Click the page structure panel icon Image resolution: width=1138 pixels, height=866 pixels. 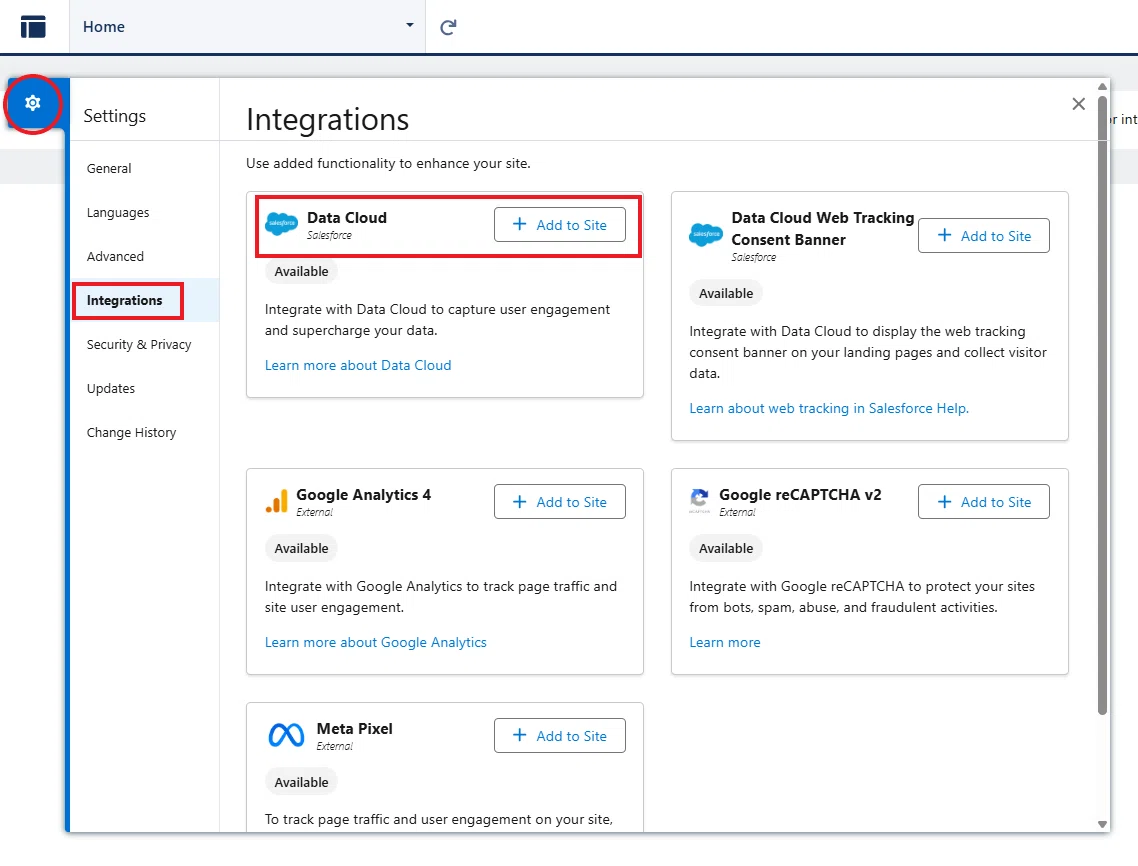[x=33, y=27]
